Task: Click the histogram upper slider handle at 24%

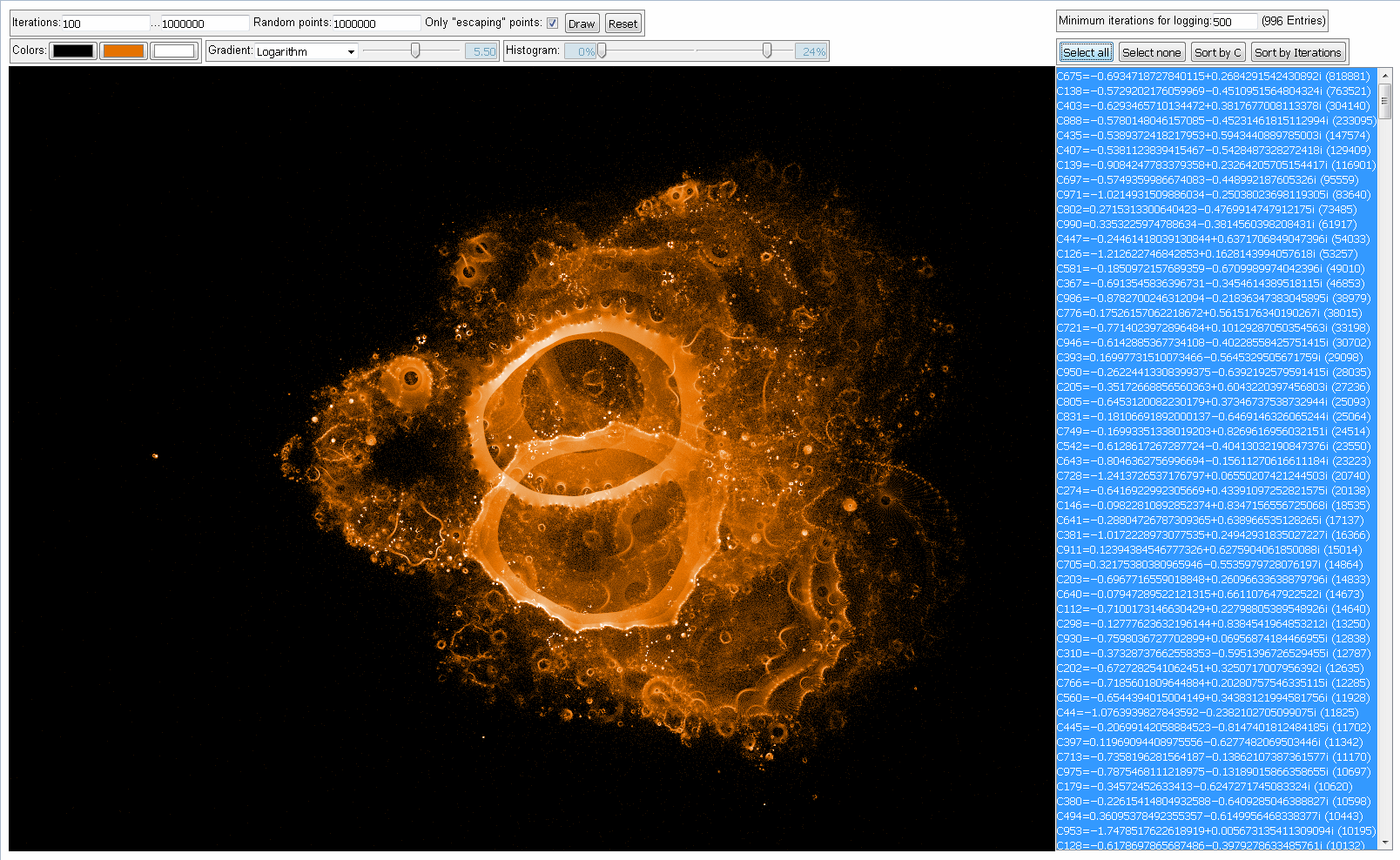Action: tap(767, 51)
